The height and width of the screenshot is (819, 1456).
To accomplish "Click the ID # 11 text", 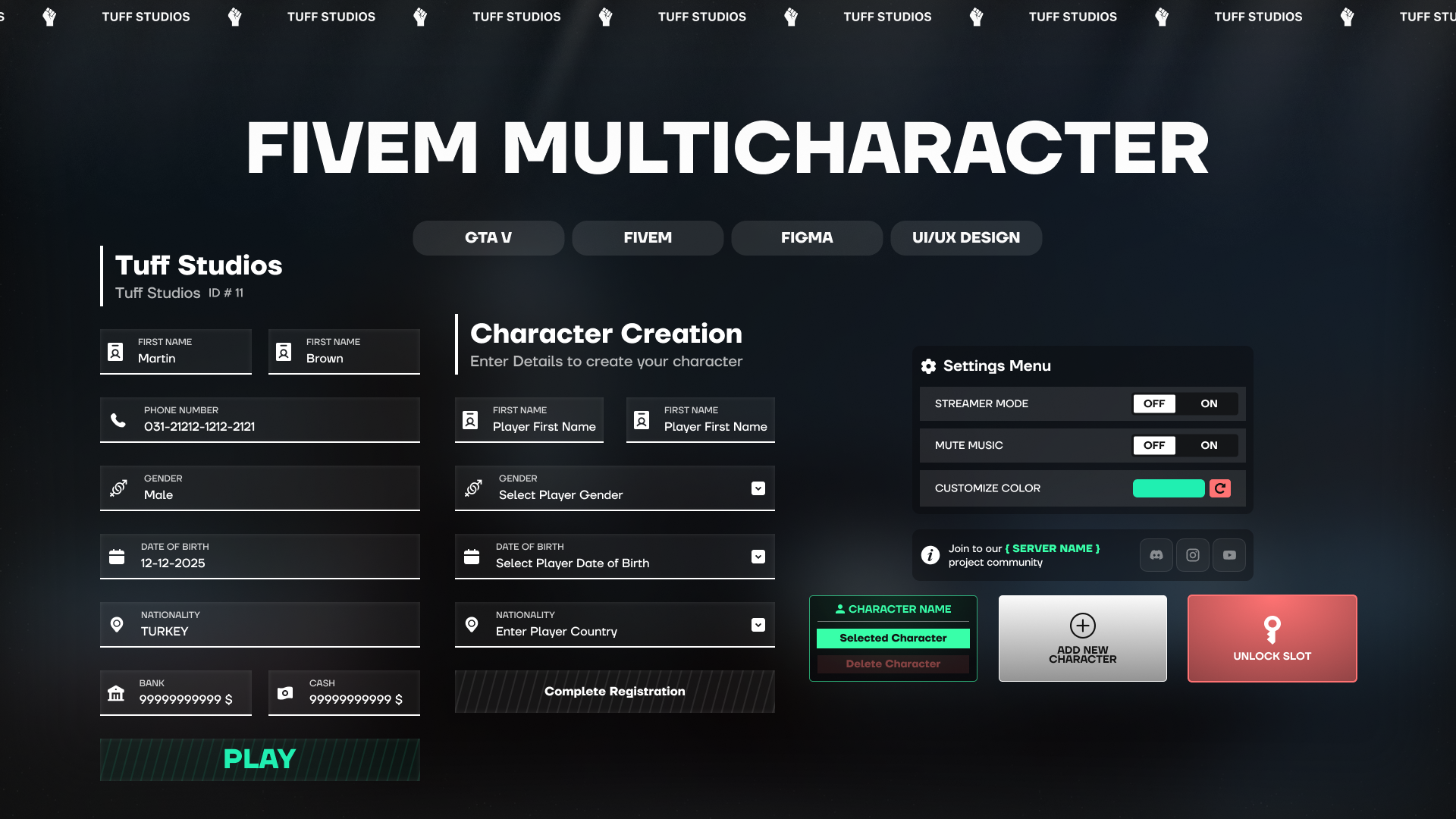I will [226, 293].
